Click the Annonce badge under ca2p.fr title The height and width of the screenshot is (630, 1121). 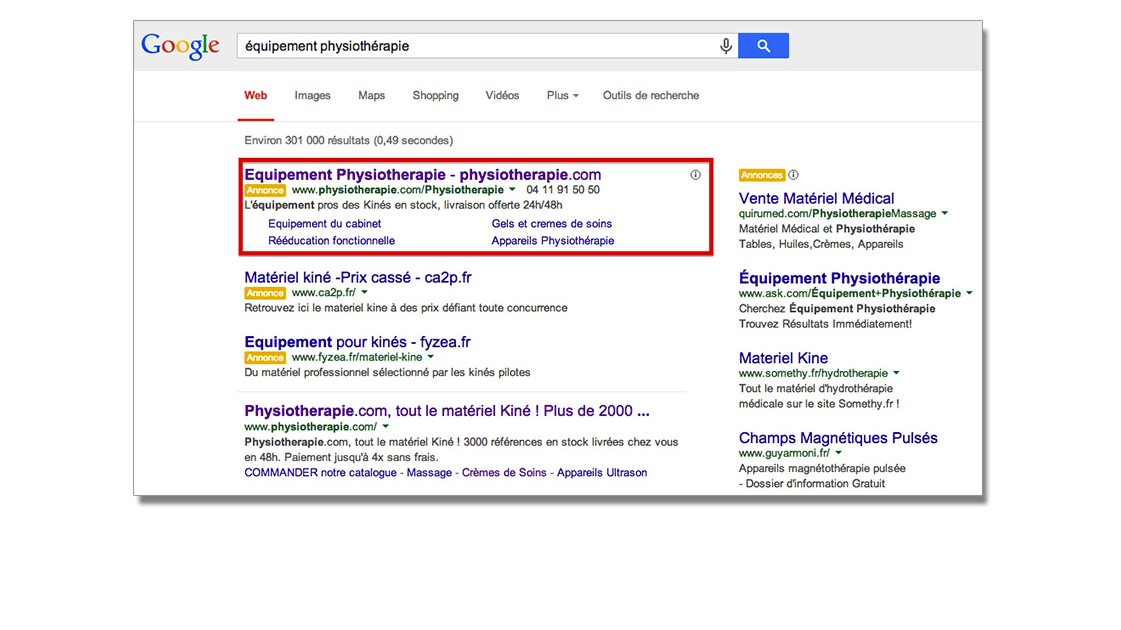pos(265,293)
